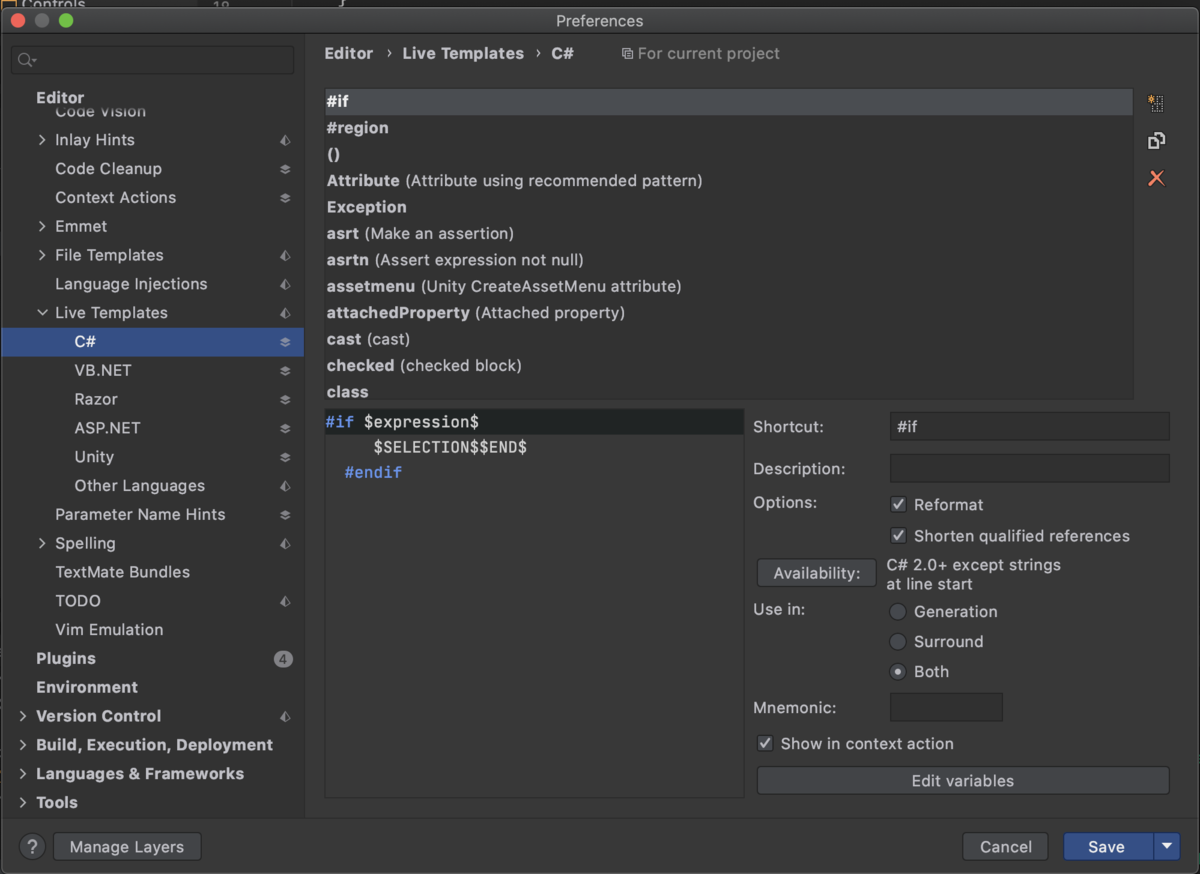The image size is (1200, 874).
Task: Click the Availability button
Action: point(816,574)
